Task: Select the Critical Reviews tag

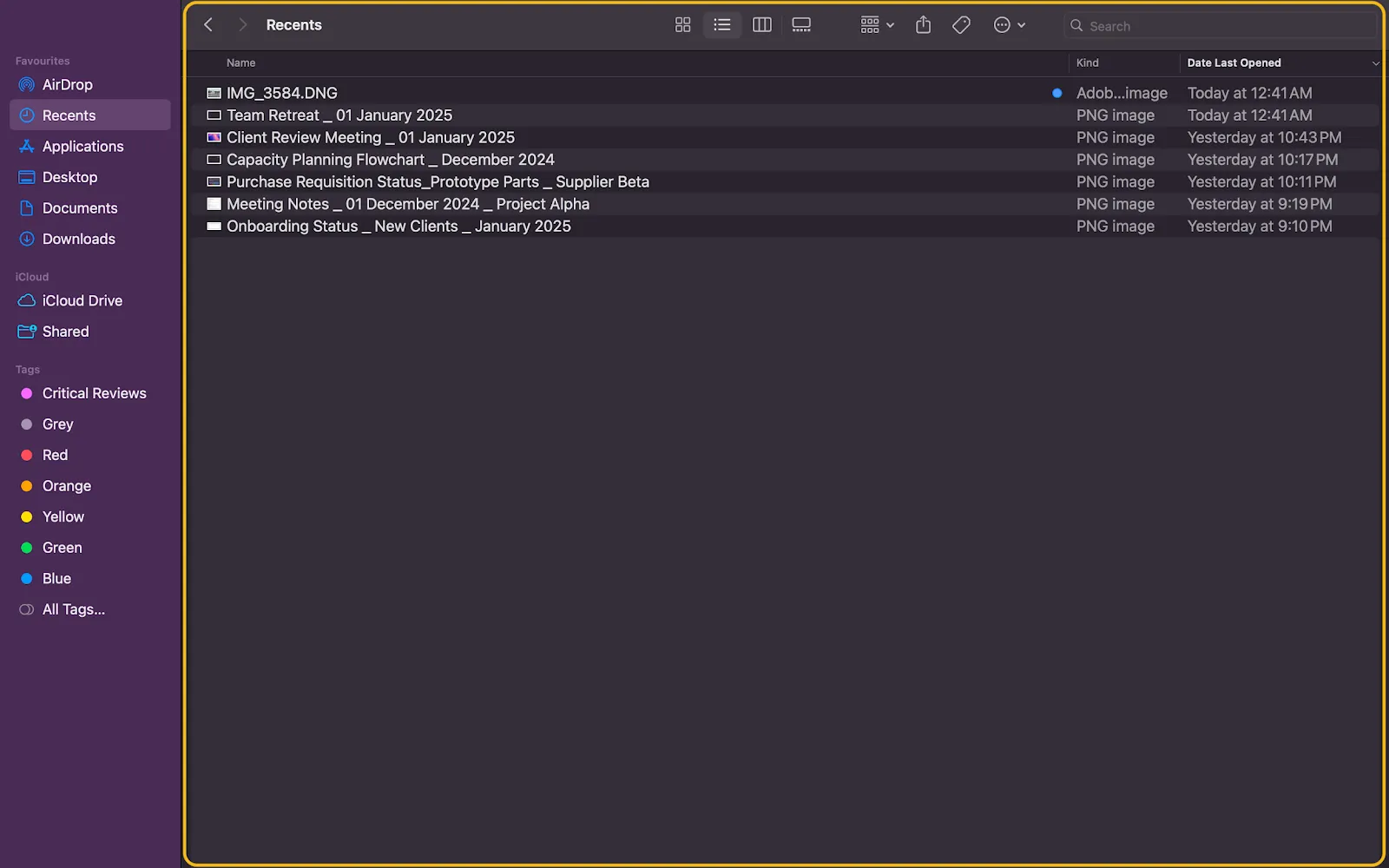Action: point(90,393)
